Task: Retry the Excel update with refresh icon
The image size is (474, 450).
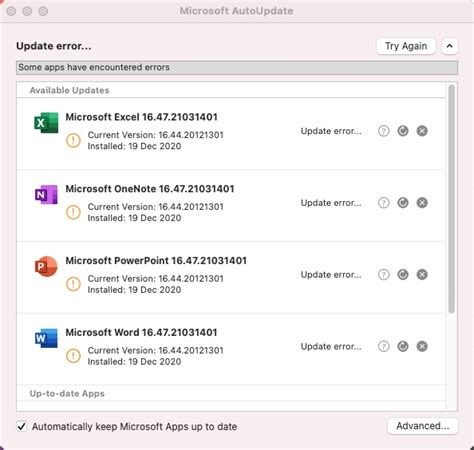Action: [403, 131]
